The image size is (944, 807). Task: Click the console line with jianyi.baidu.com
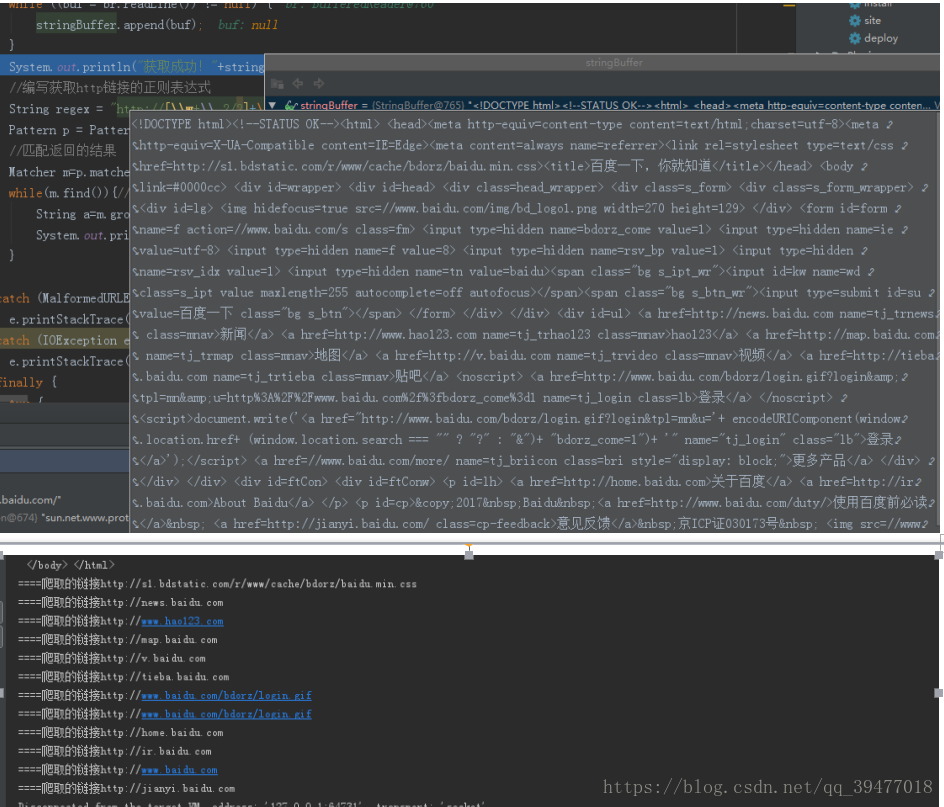point(126,788)
